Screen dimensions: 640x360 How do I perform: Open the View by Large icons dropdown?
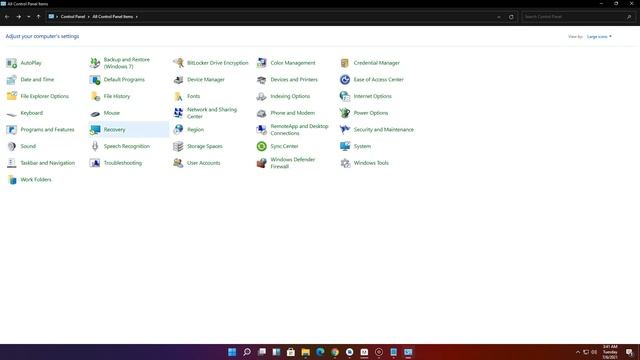(599, 37)
